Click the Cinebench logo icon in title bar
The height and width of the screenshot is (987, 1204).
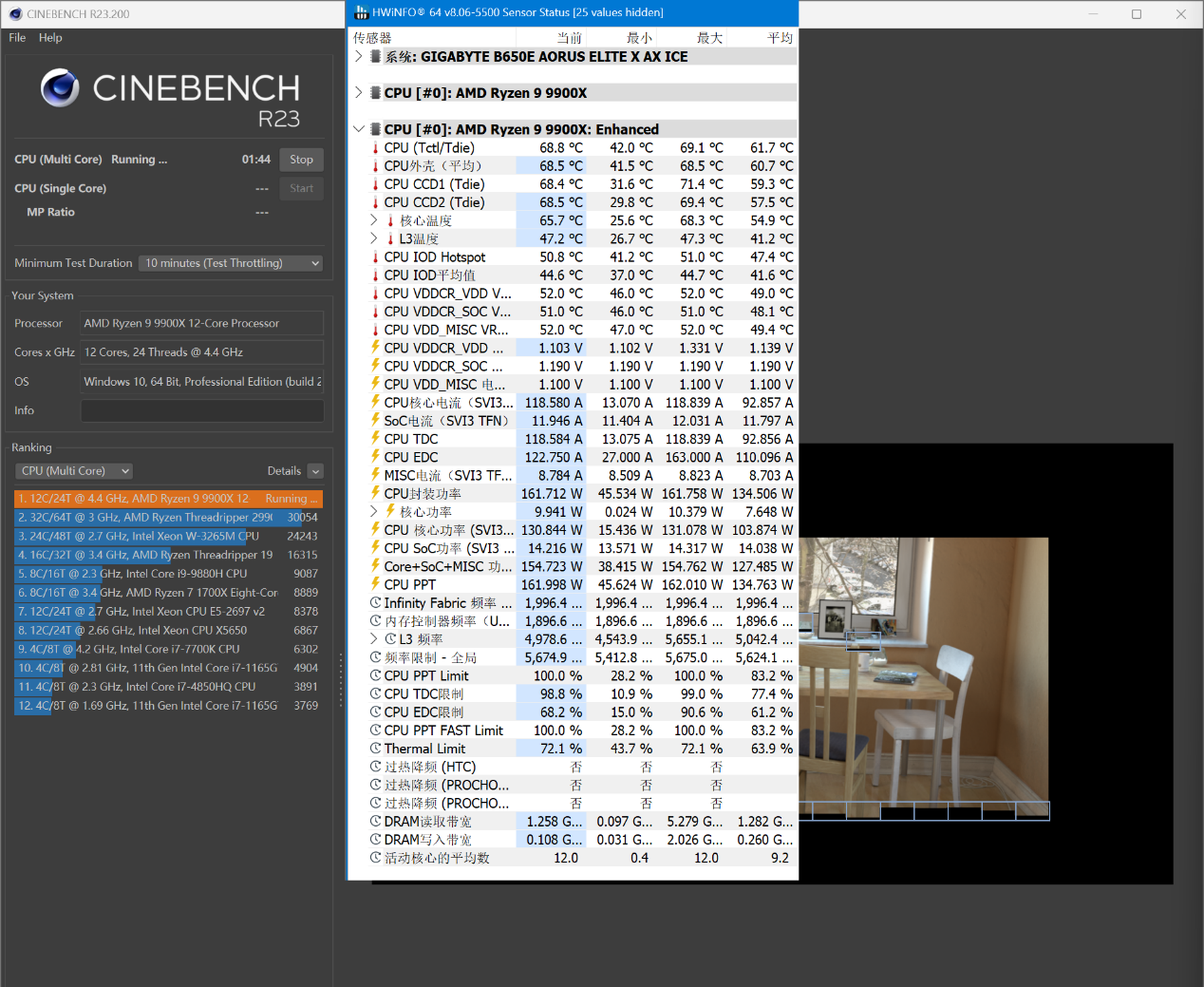click(15, 14)
